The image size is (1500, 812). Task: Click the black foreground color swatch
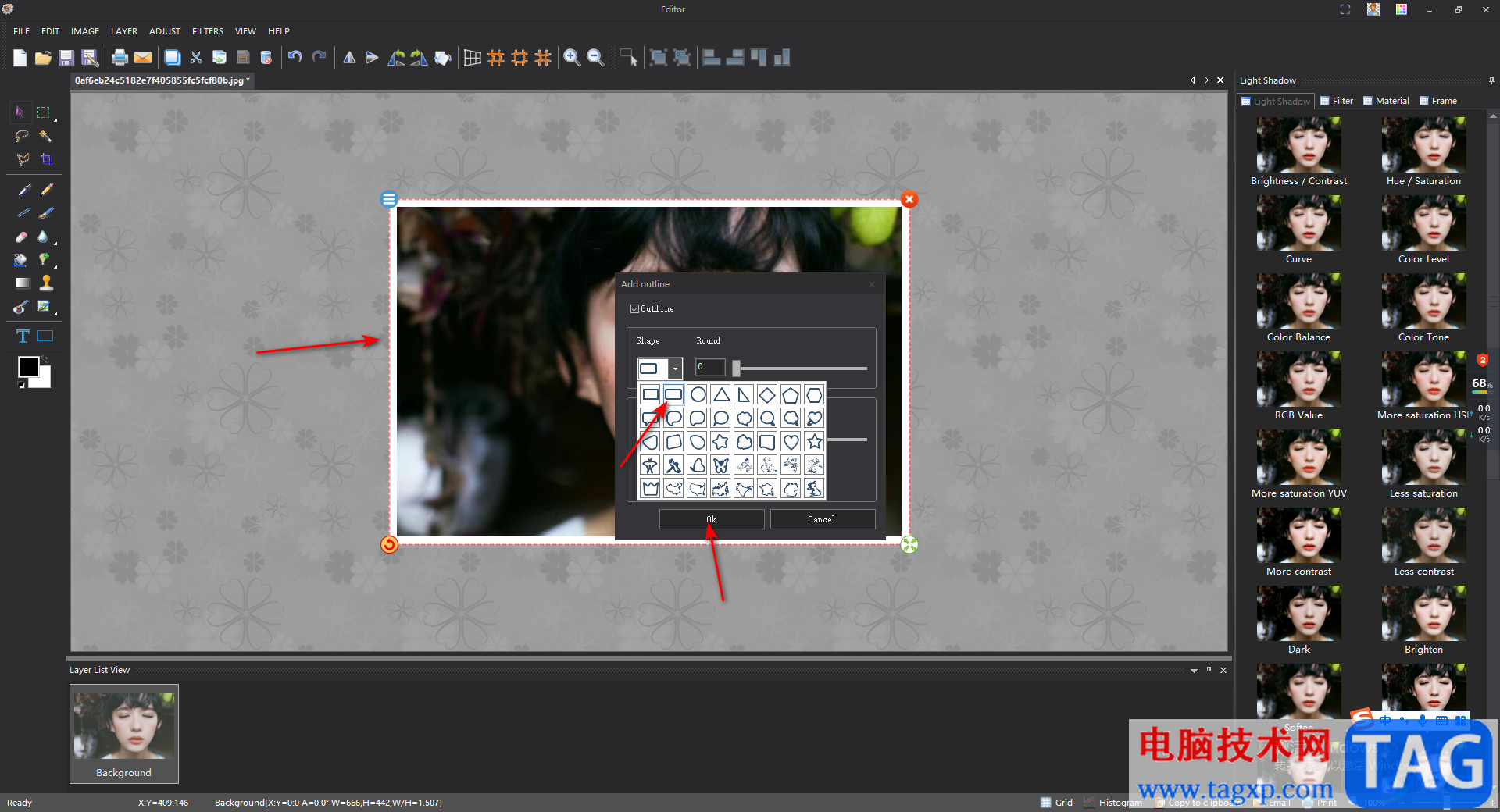coord(28,367)
